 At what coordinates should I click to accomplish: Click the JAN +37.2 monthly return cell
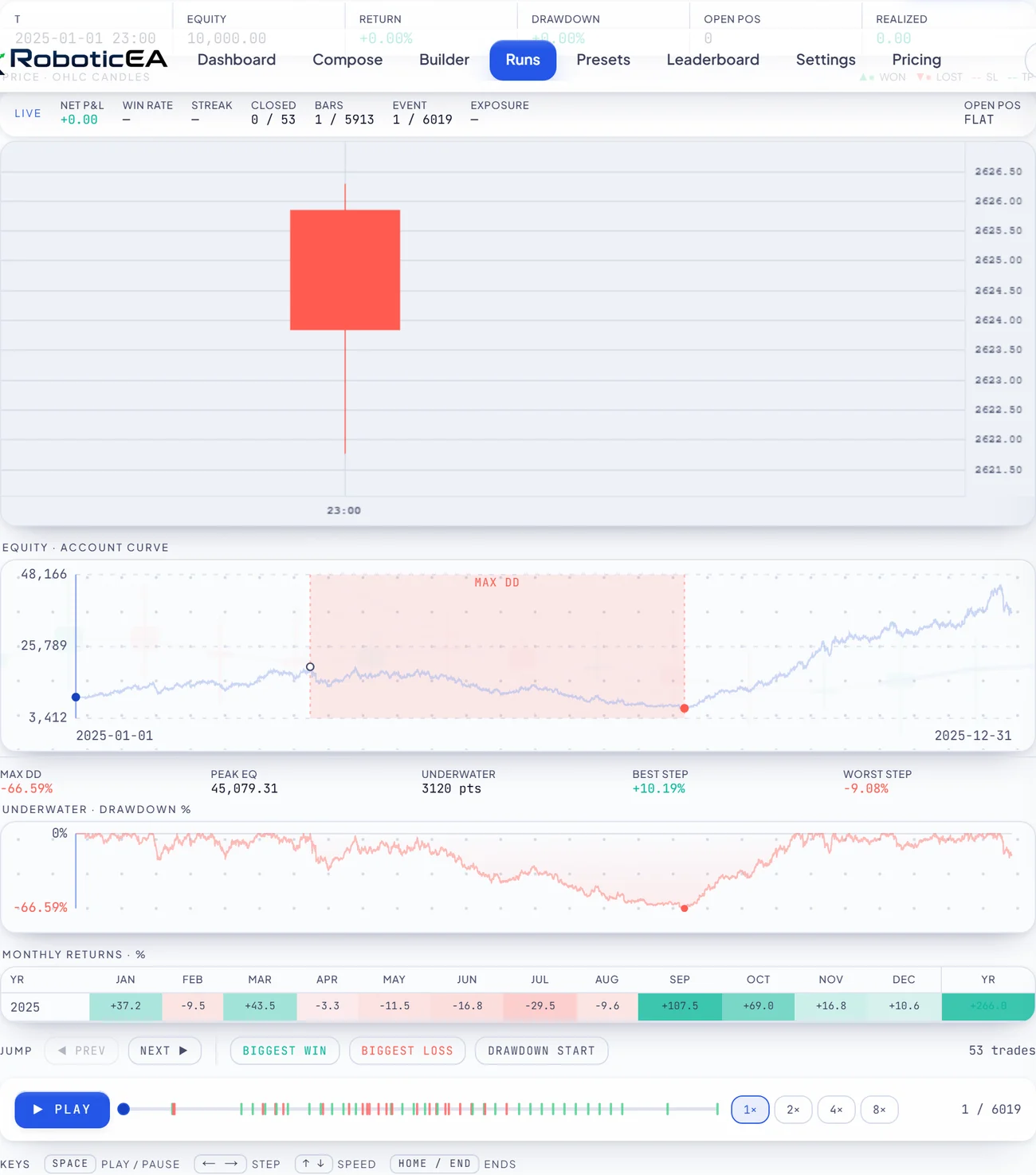(x=126, y=1006)
